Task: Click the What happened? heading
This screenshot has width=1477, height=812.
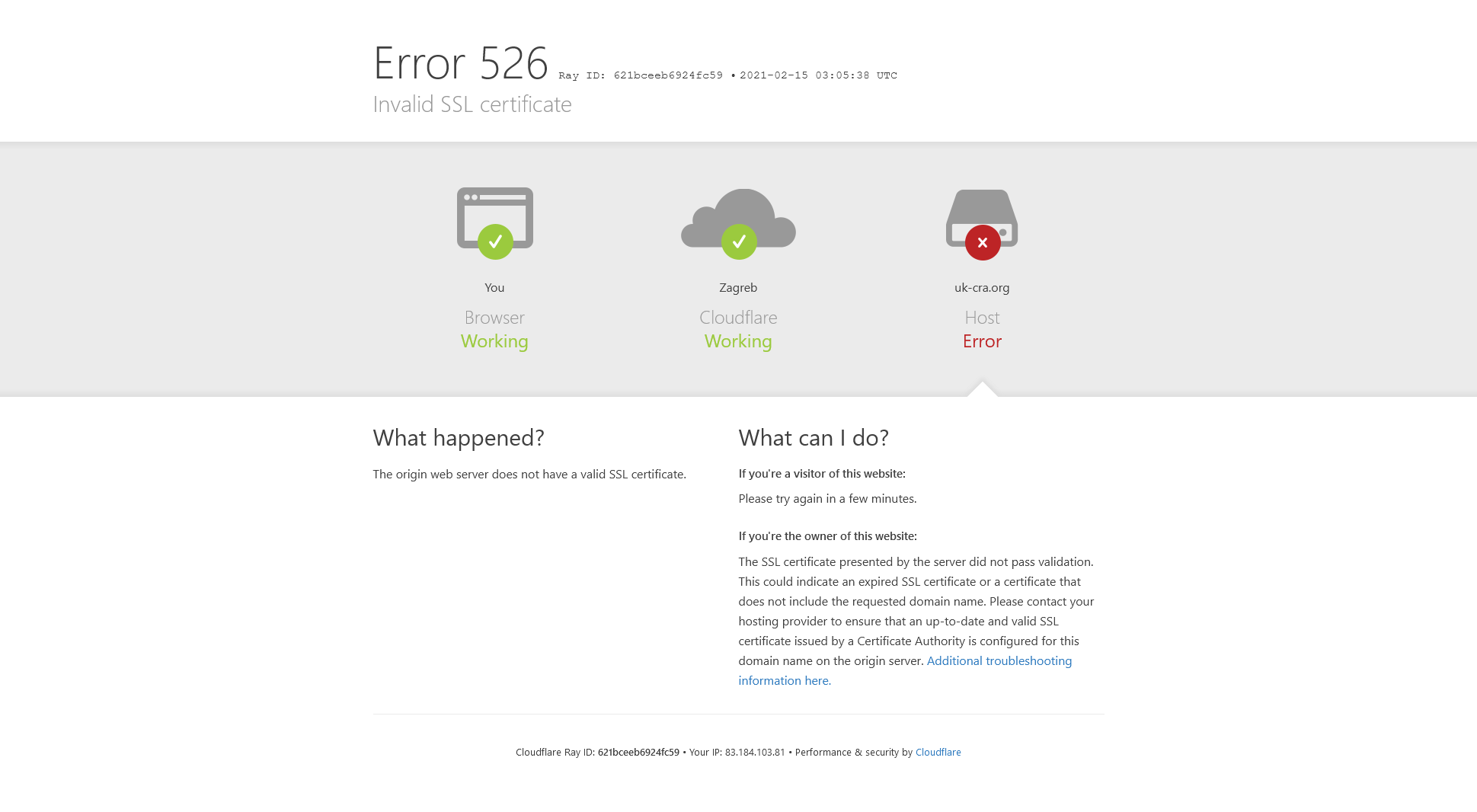Action: coord(459,438)
